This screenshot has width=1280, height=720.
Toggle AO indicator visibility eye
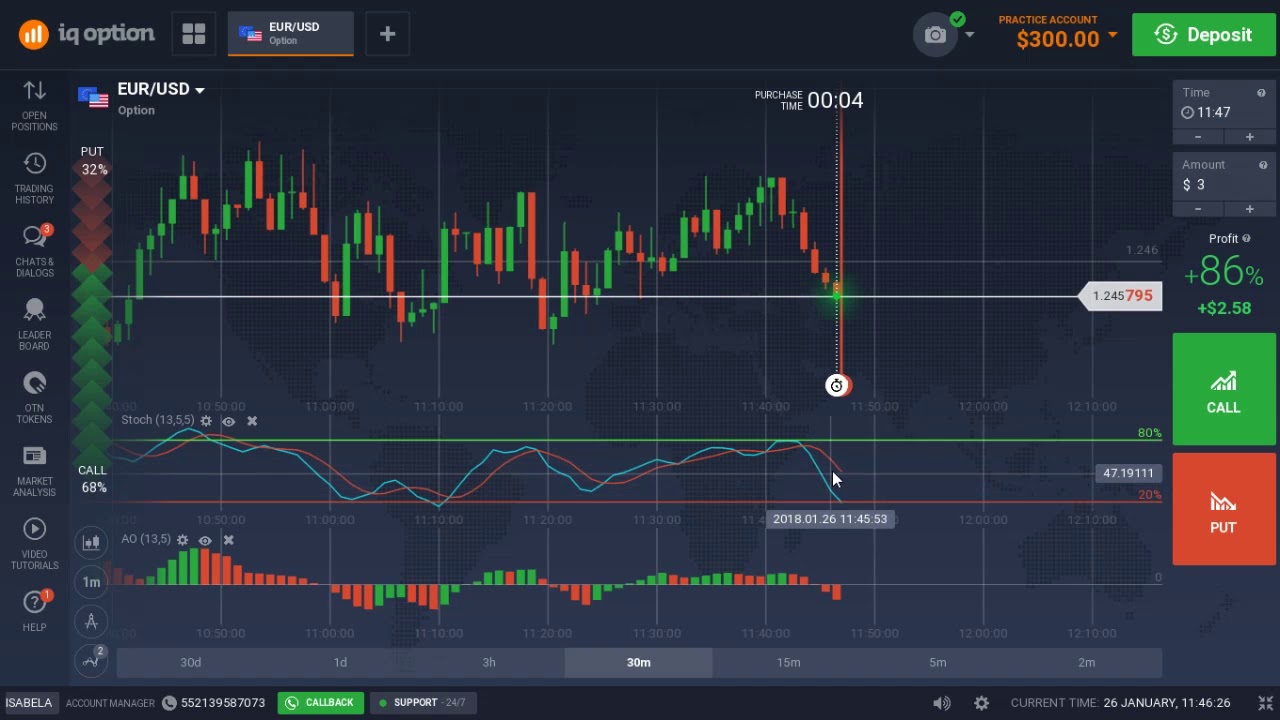[x=205, y=540]
